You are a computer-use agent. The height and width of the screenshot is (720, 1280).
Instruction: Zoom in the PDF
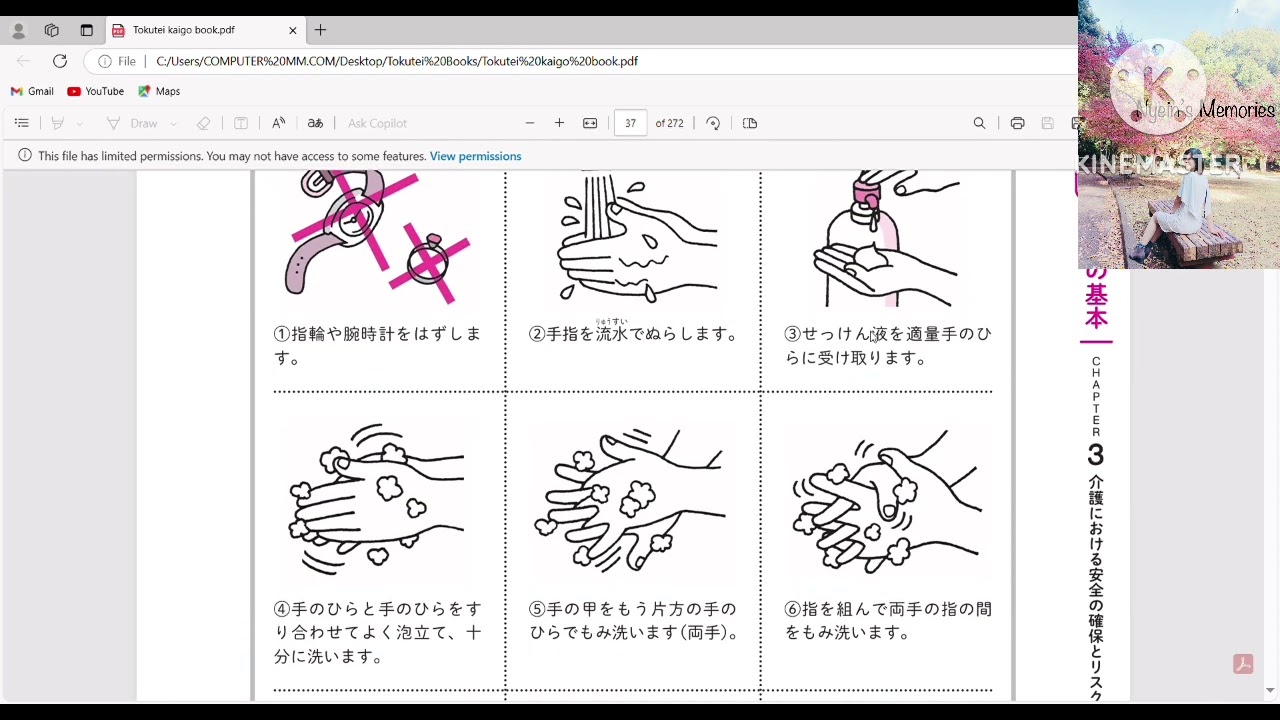[x=559, y=123]
